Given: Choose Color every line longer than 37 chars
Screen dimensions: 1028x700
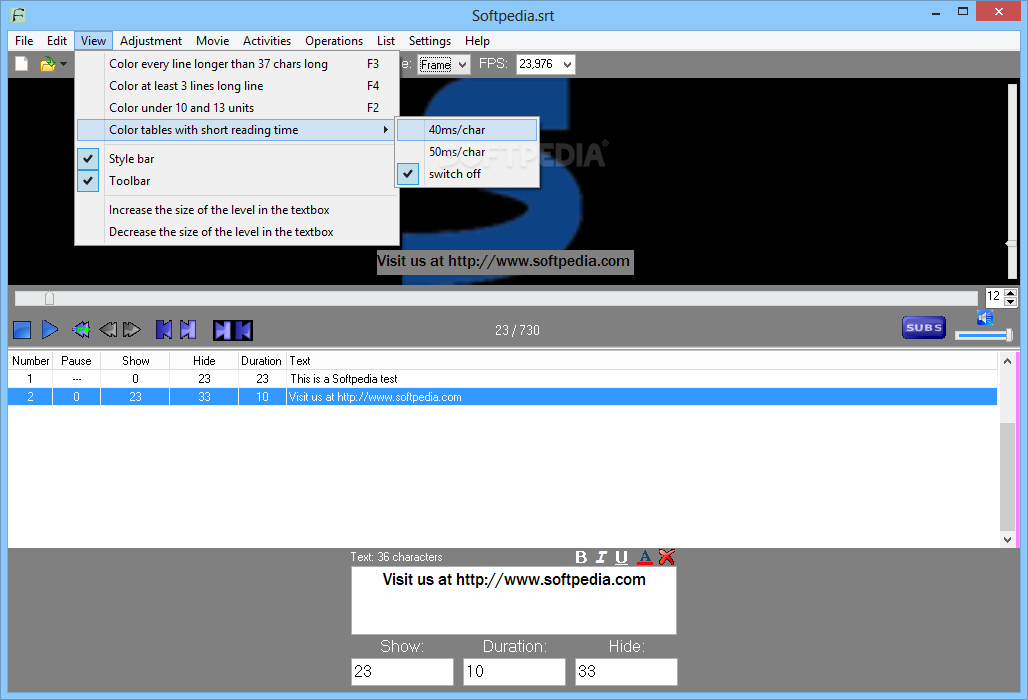Looking at the screenshot, I should click(236, 64).
